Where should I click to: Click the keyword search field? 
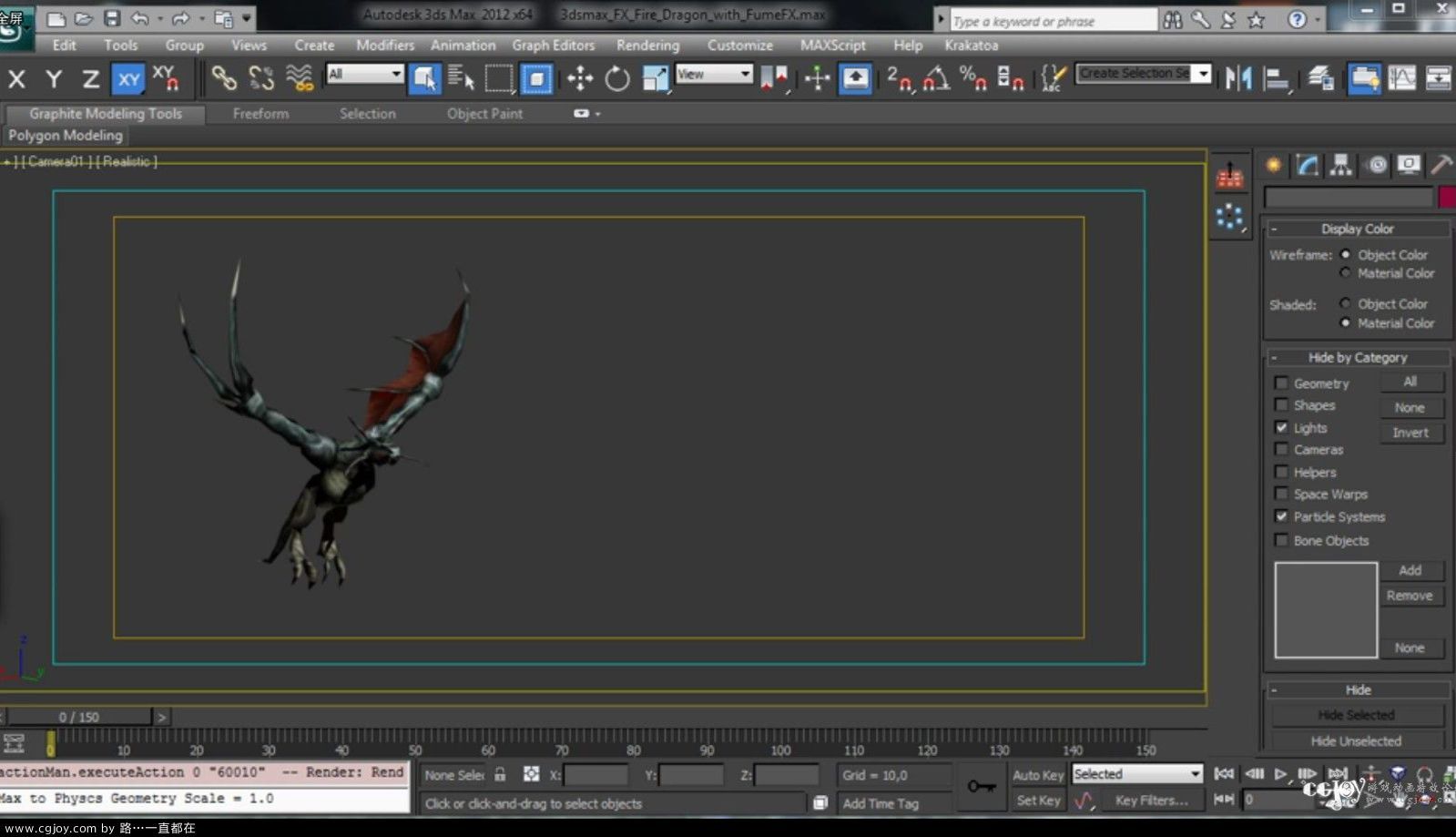1053,20
